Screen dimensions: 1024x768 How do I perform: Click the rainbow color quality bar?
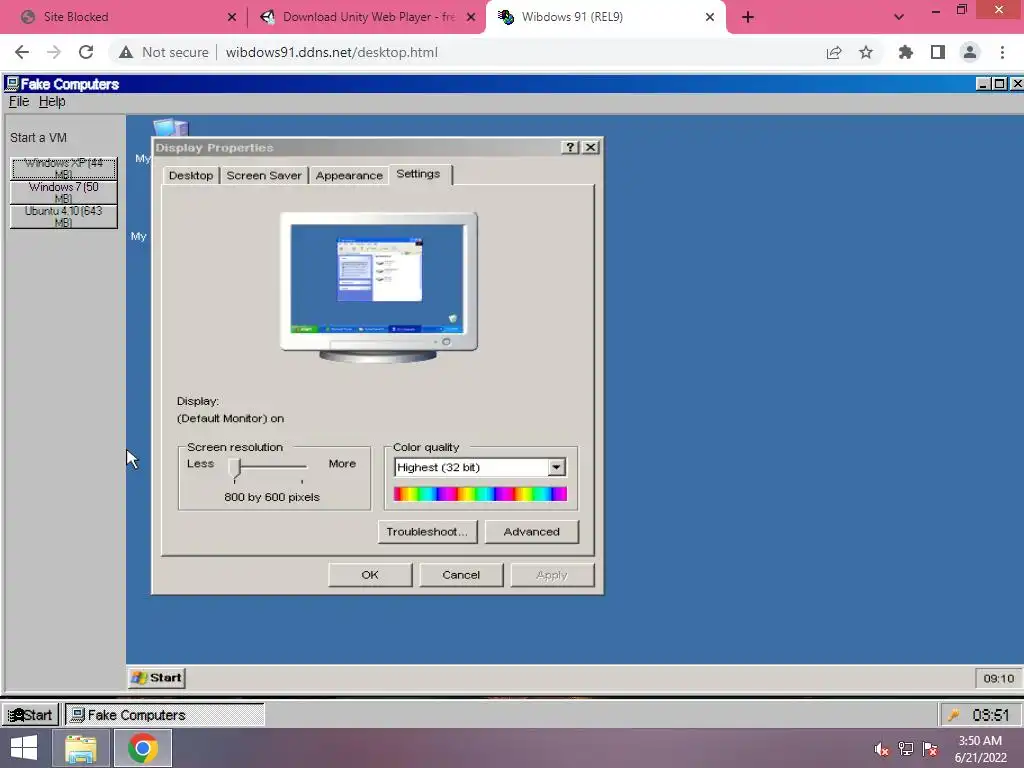[480, 494]
